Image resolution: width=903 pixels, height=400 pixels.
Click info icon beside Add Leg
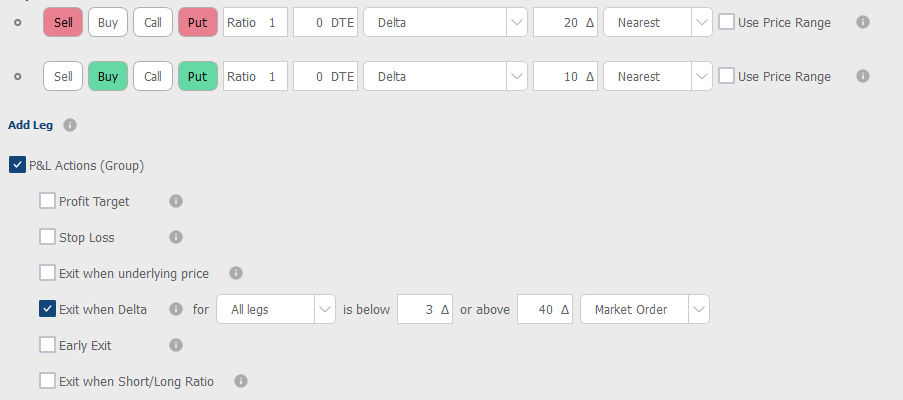click(x=70, y=125)
